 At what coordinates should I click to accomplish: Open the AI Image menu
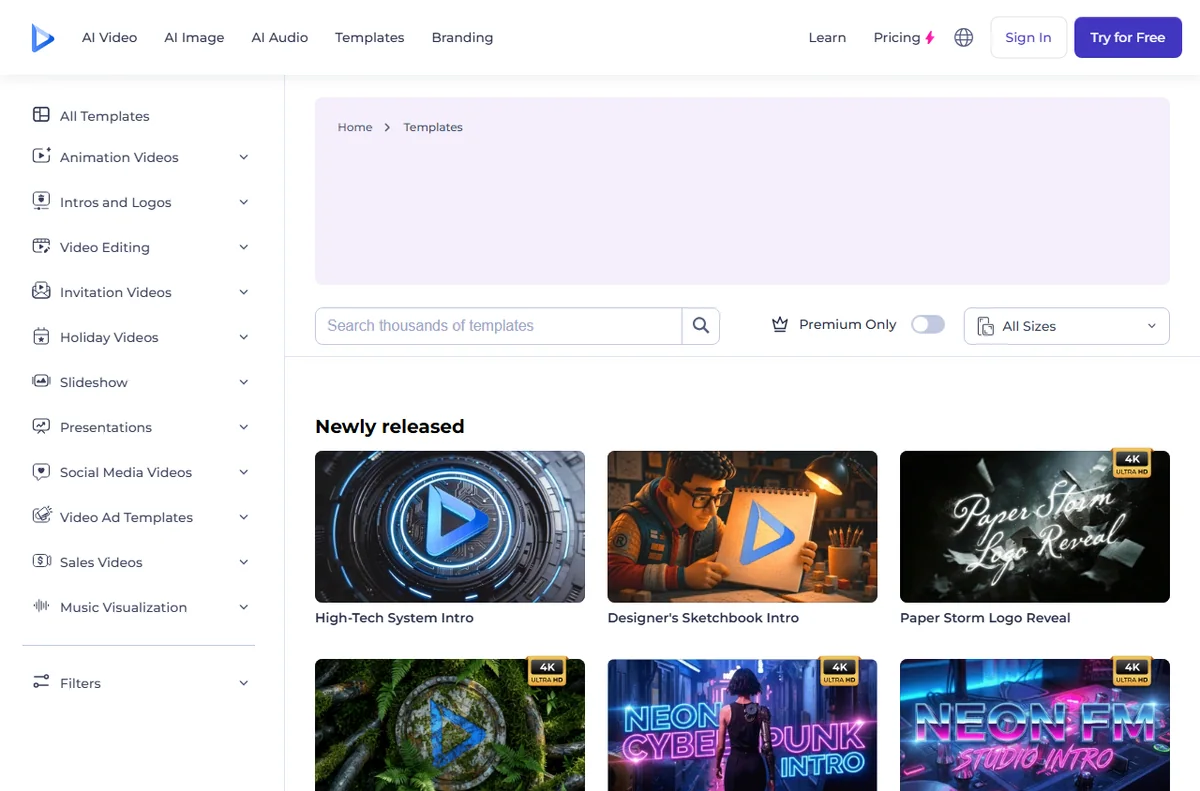point(194,38)
